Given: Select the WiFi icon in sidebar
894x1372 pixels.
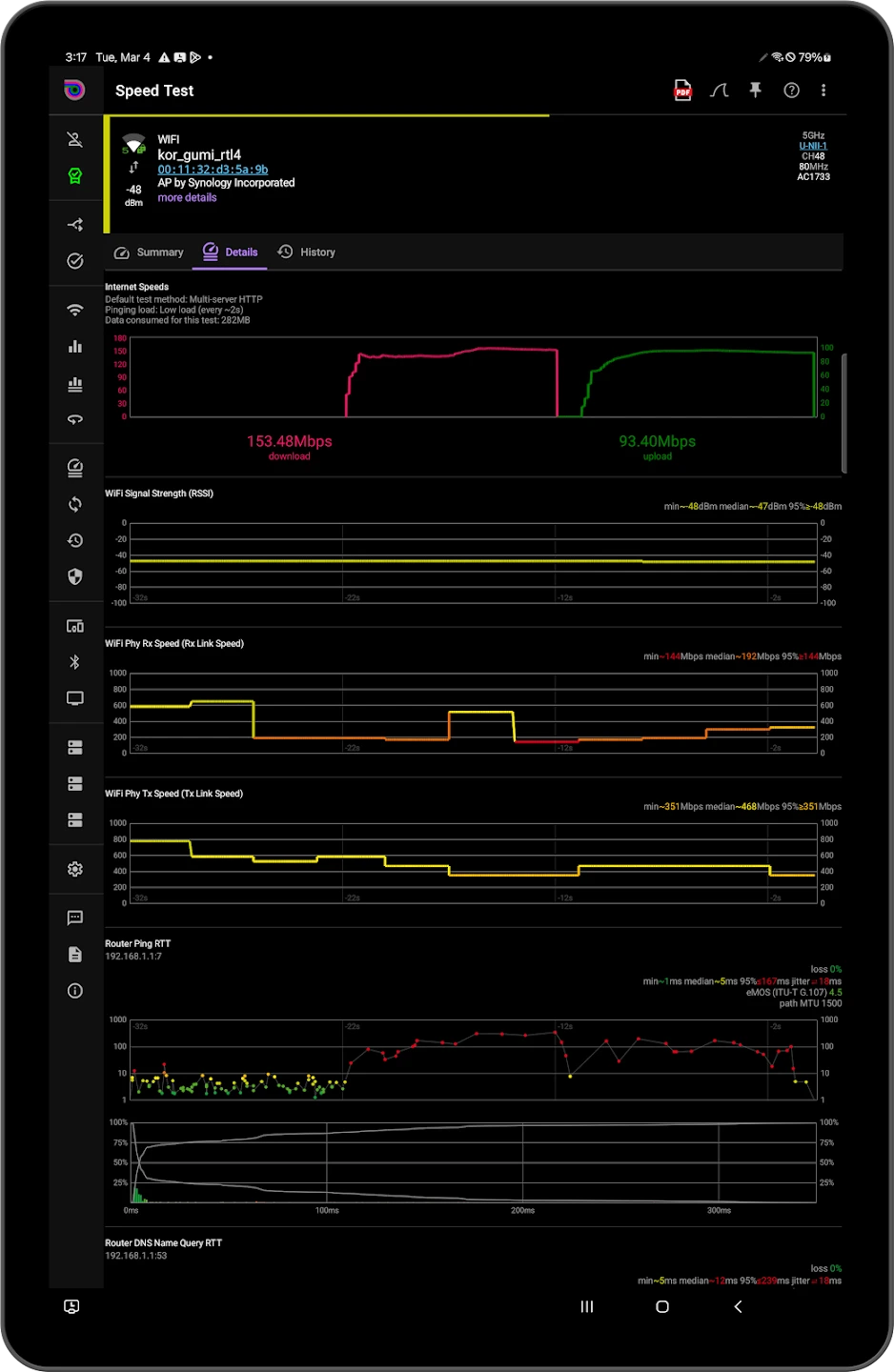Looking at the screenshot, I should 75,311.
